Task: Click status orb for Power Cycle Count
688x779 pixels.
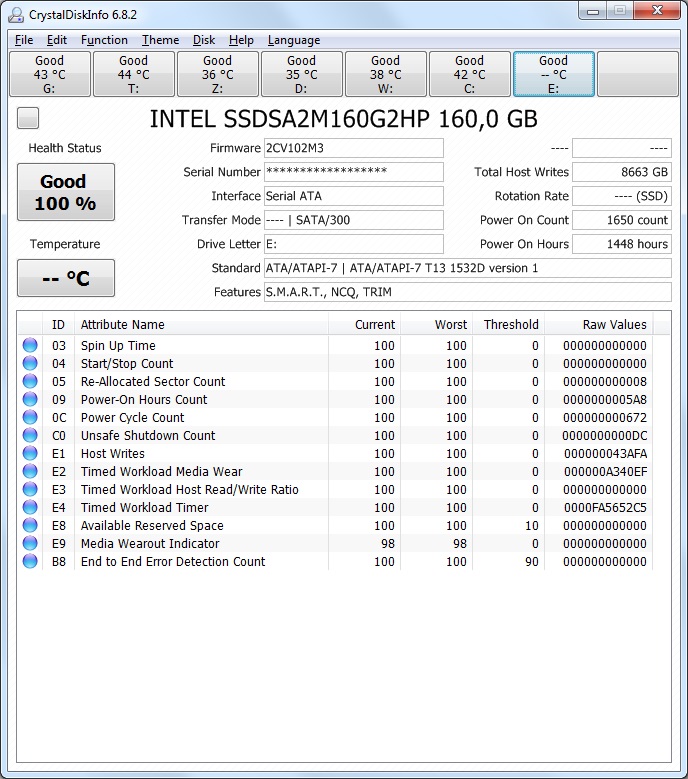Action: (30, 417)
